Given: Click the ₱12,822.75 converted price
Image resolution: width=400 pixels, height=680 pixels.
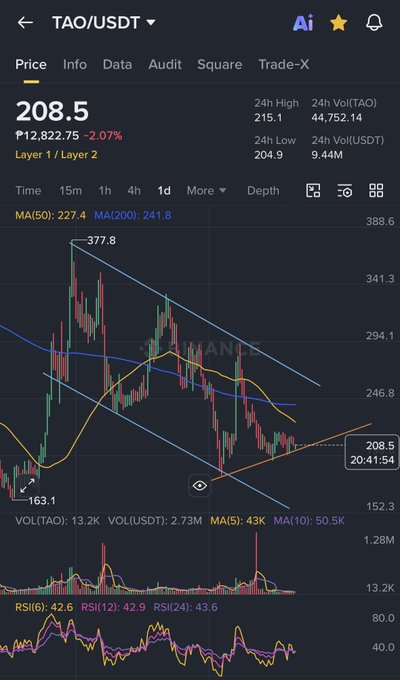Looking at the screenshot, I should pos(47,136).
